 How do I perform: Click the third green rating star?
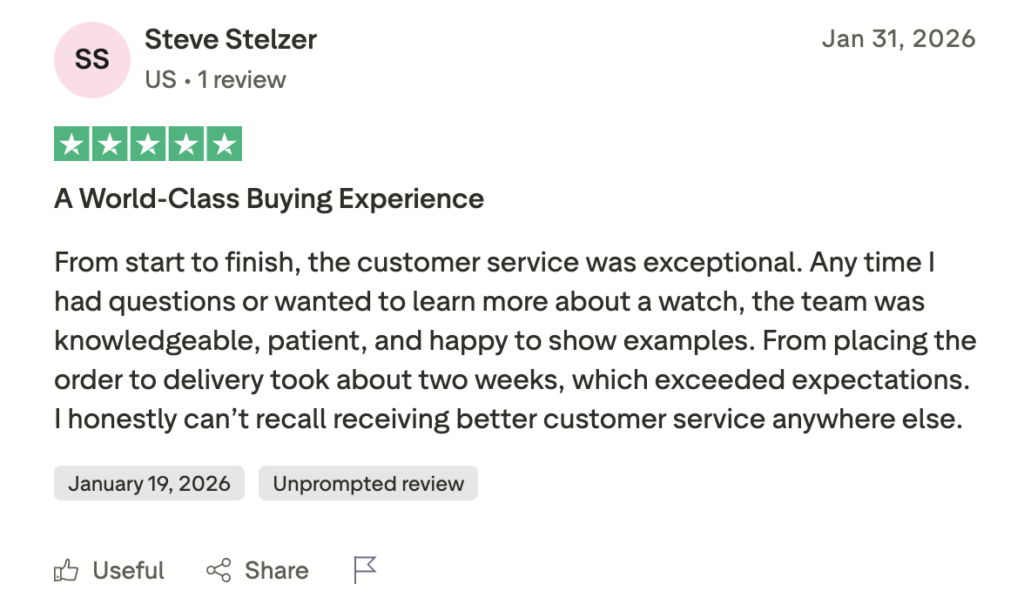(147, 145)
